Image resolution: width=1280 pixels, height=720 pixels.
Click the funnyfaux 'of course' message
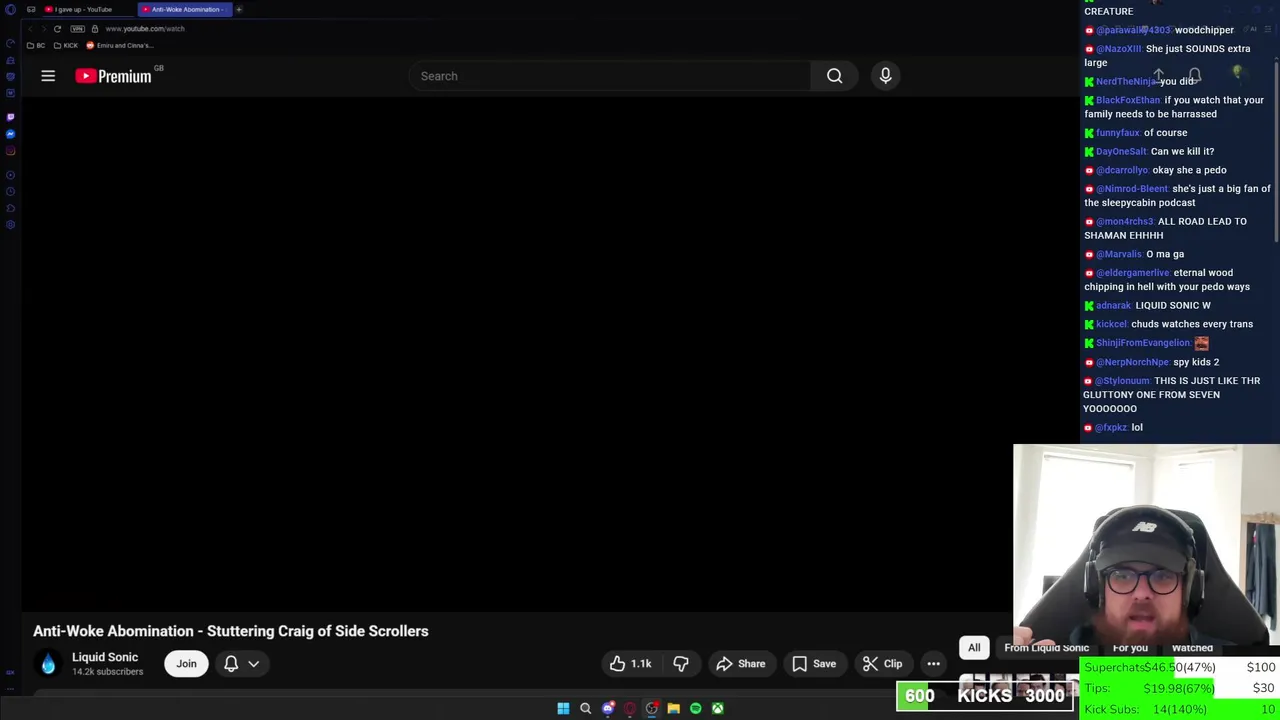click(x=1136, y=132)
